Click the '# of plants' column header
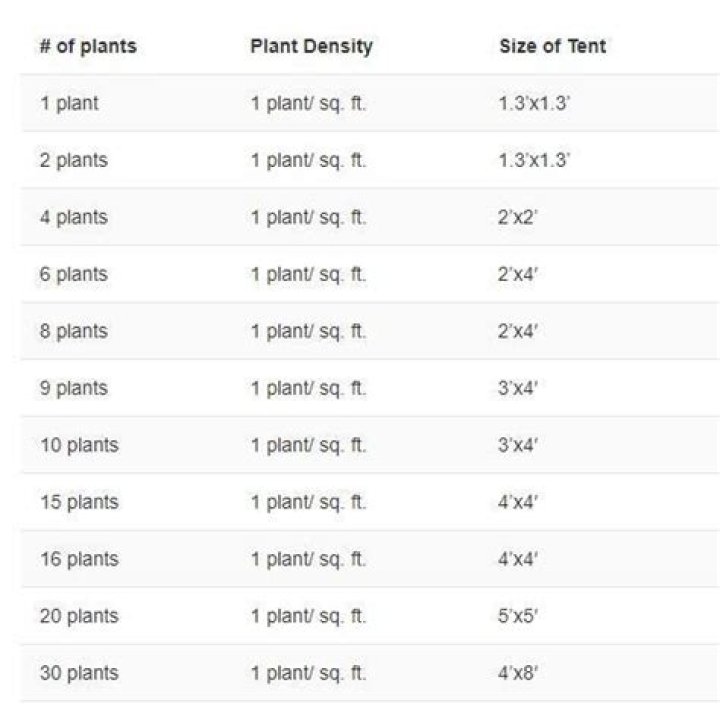Viewport: 720px width, 706px height. click(x=88, y=47)
